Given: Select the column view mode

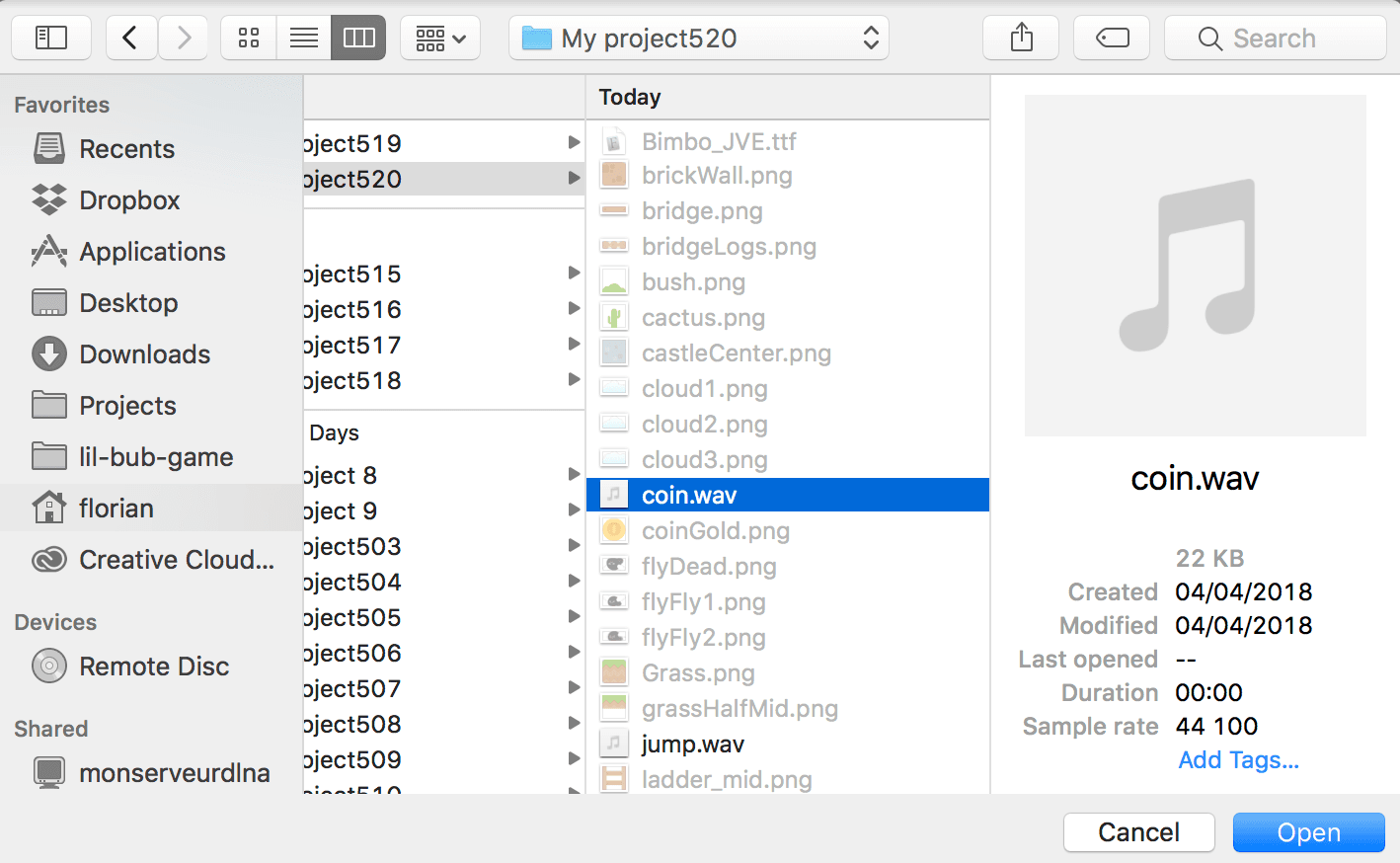Looking at the screenshot, I should tap(357, 39).
